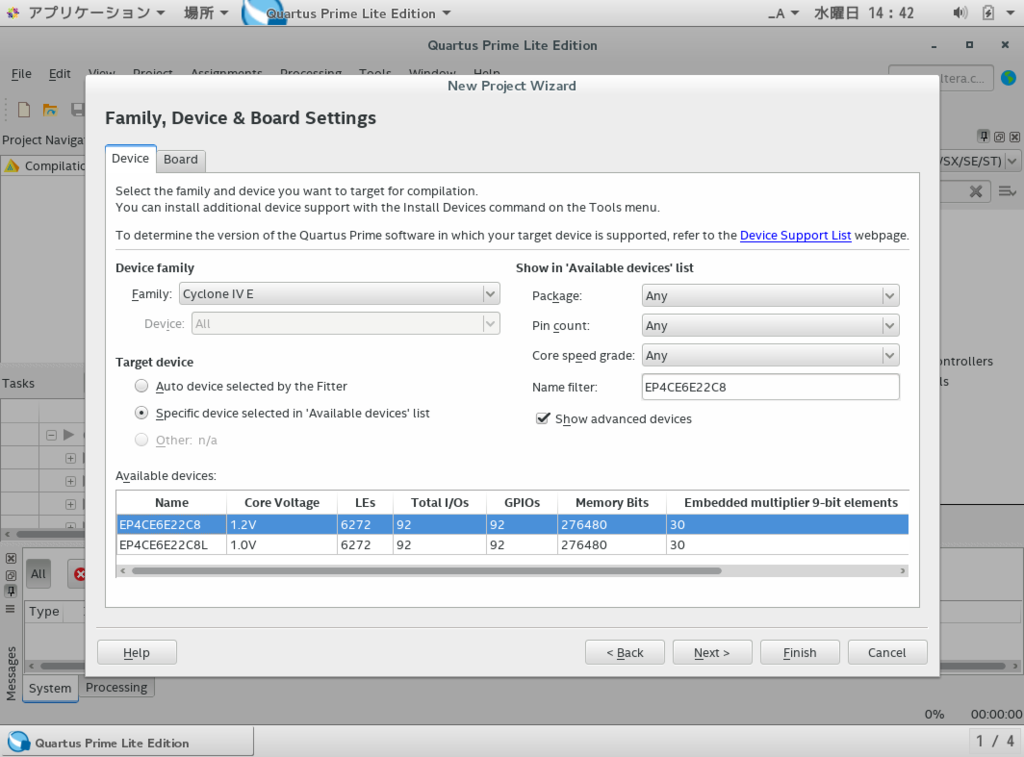
Task: Open the File menu
Action: coord(22,74)
